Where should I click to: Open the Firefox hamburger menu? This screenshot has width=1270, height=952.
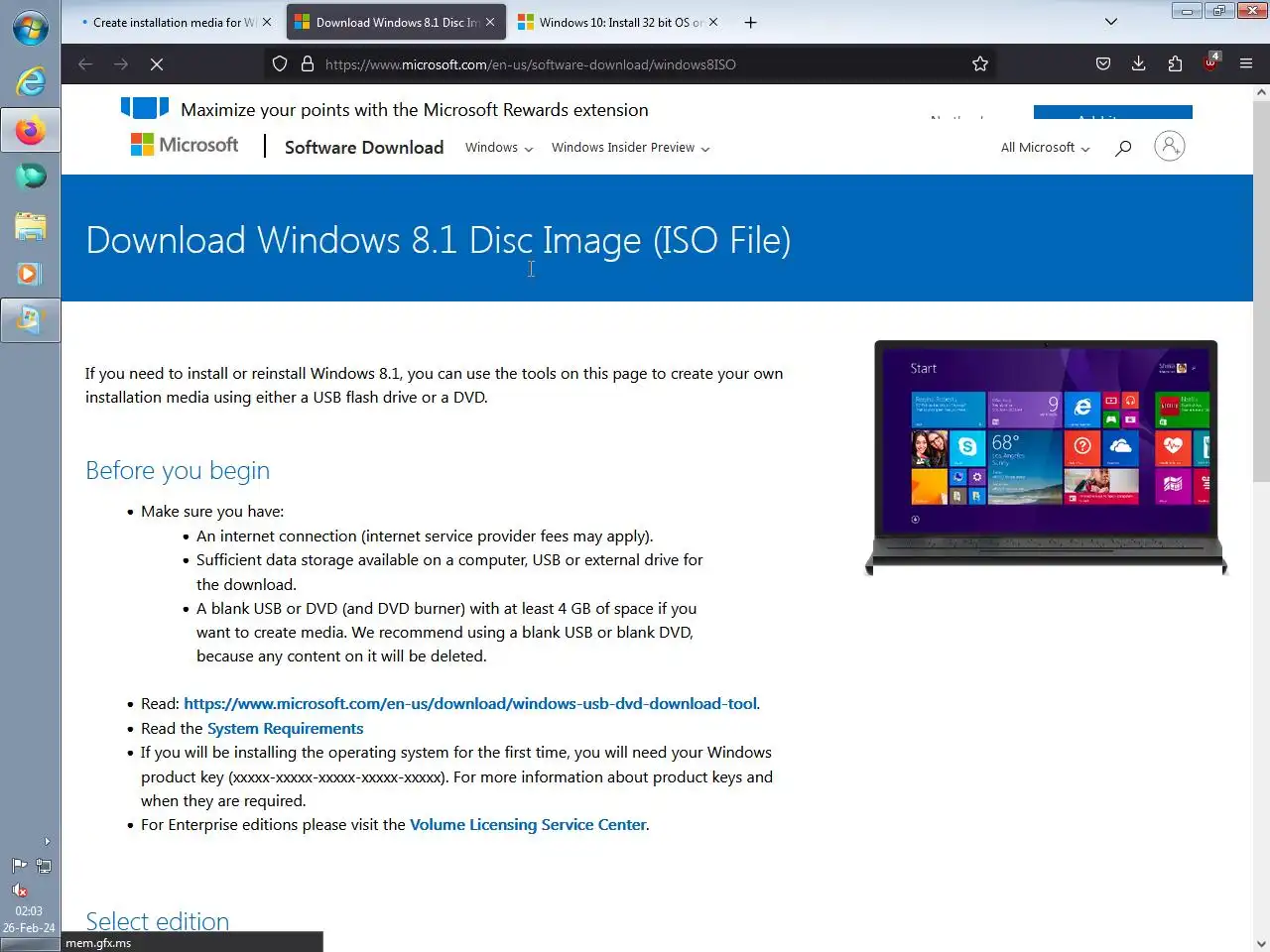pos(1246,64)
